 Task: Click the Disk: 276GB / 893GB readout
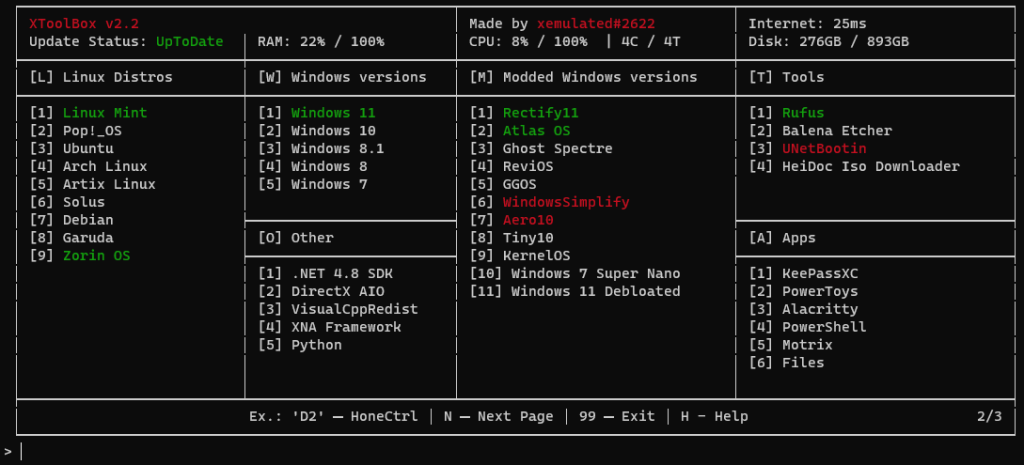[x=828, y=42]
